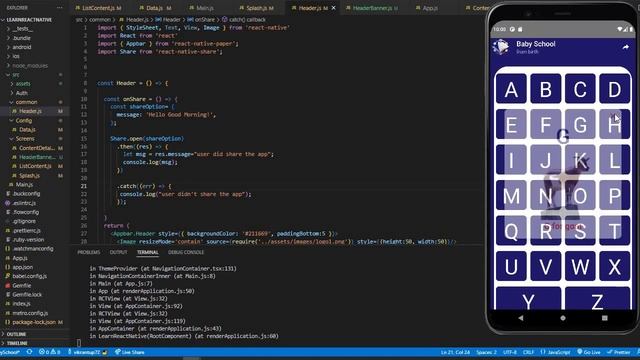Expand the Auth folder
This screenshot has height=360, width=640.
[x=22, y=93]
